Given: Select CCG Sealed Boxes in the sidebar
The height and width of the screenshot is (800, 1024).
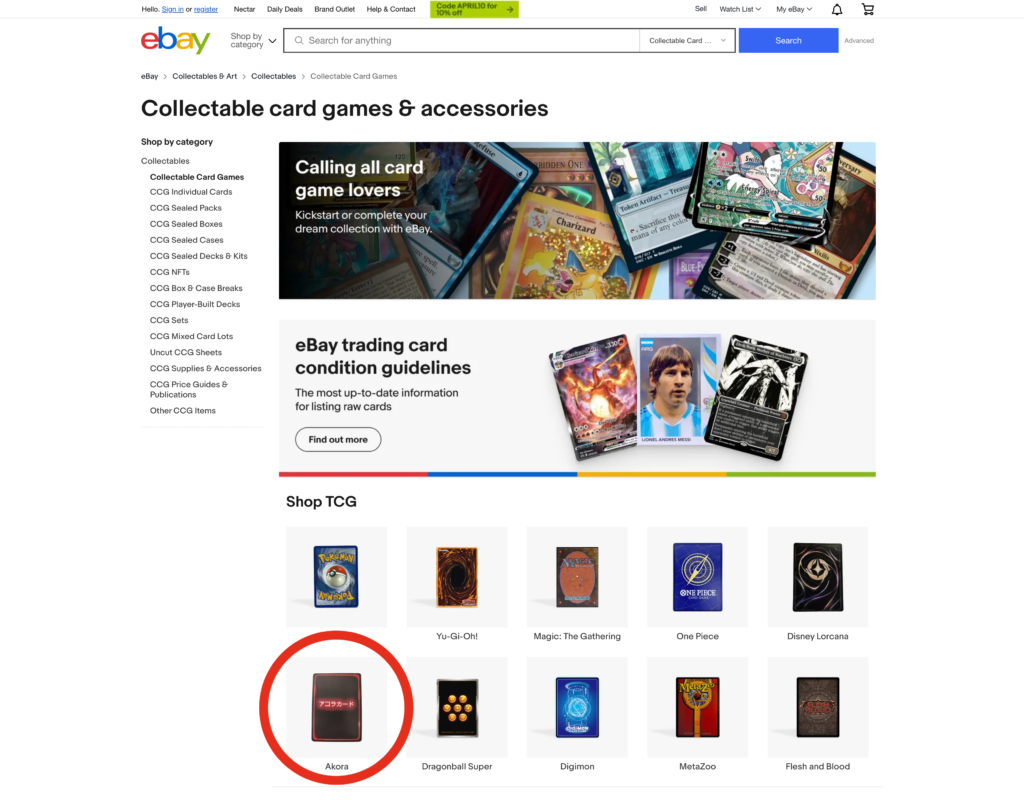Looking at the screenshot, I should pos(186,224).
